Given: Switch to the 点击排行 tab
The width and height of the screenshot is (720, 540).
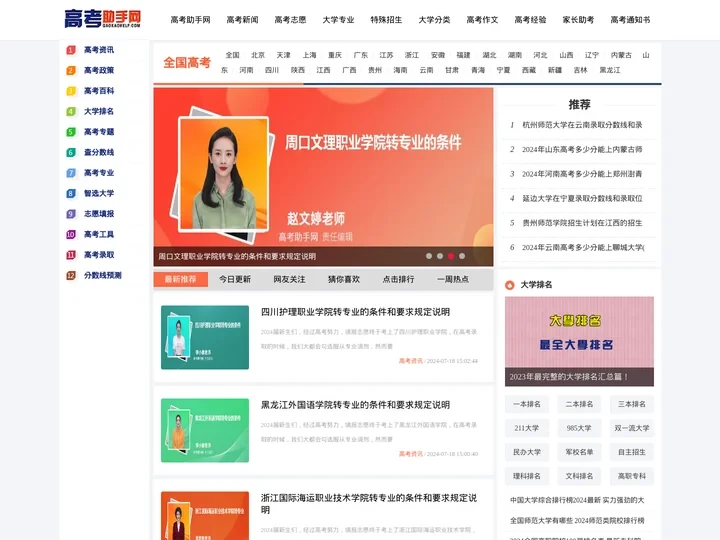Looking at the screenshot, I should click(x=399, y=279).
